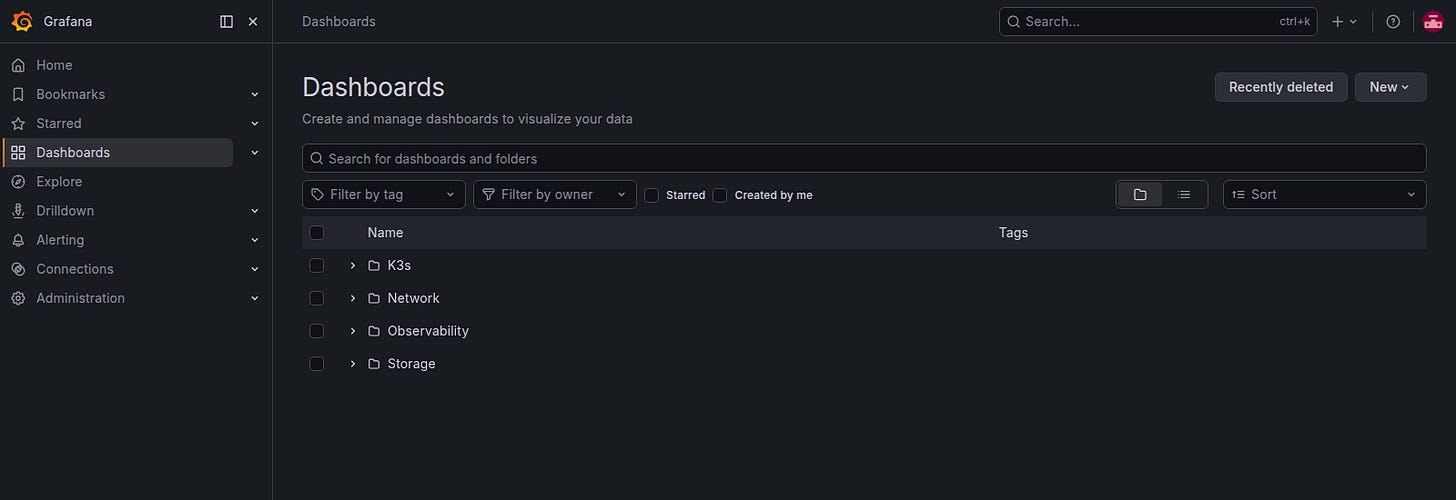Open Administration in the sidebar
The image size is (1456, 500).
click(x=80, y=298)
